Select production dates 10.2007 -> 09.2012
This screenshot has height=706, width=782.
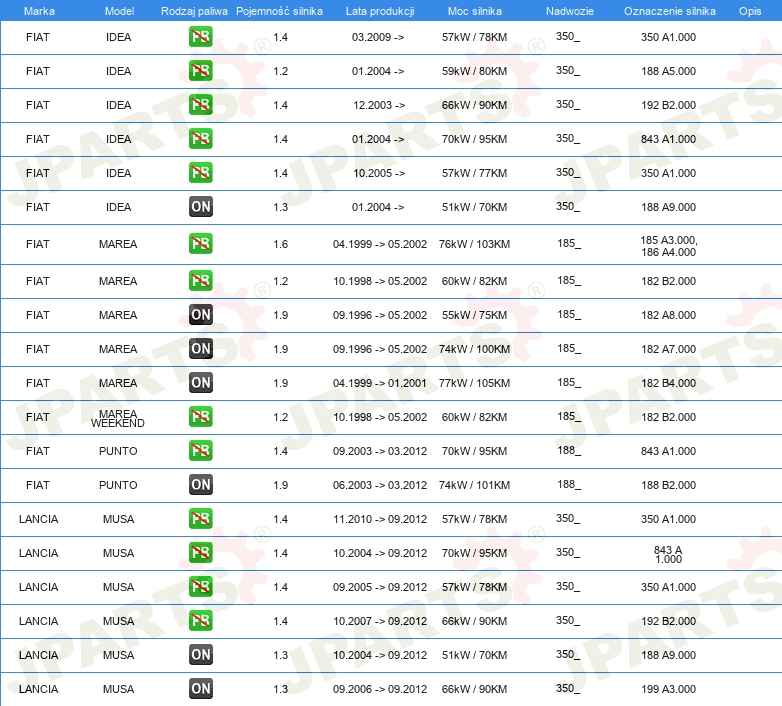(x=380, y=621)
